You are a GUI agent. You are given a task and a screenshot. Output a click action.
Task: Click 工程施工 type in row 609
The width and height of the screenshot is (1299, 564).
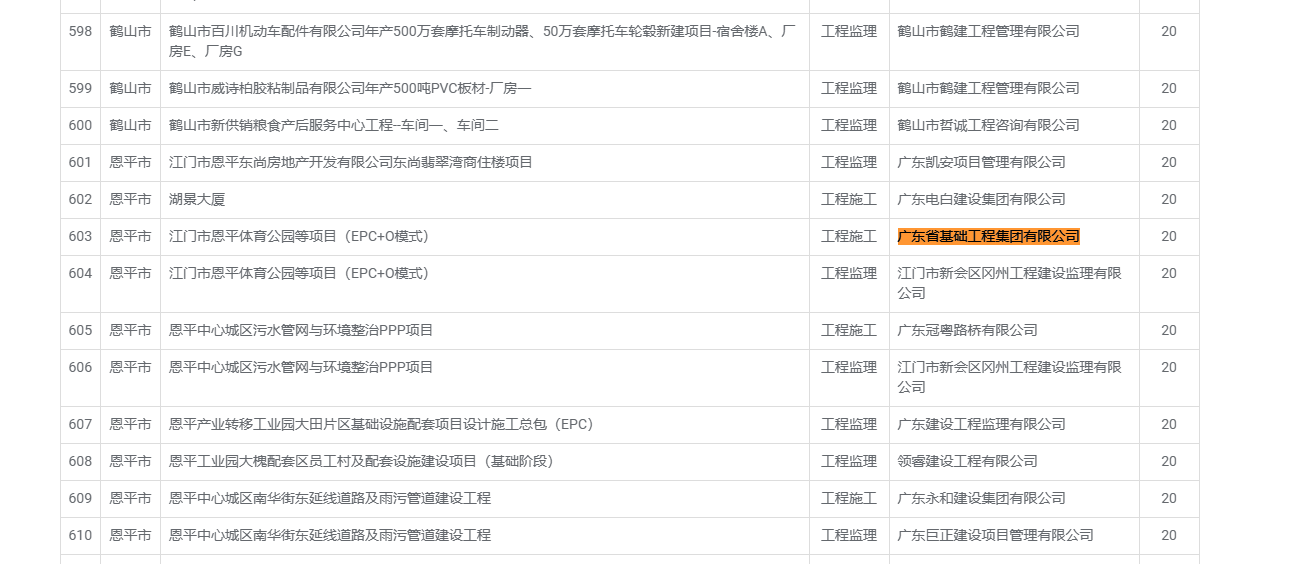pyautogui.click(x=849, y=499)
